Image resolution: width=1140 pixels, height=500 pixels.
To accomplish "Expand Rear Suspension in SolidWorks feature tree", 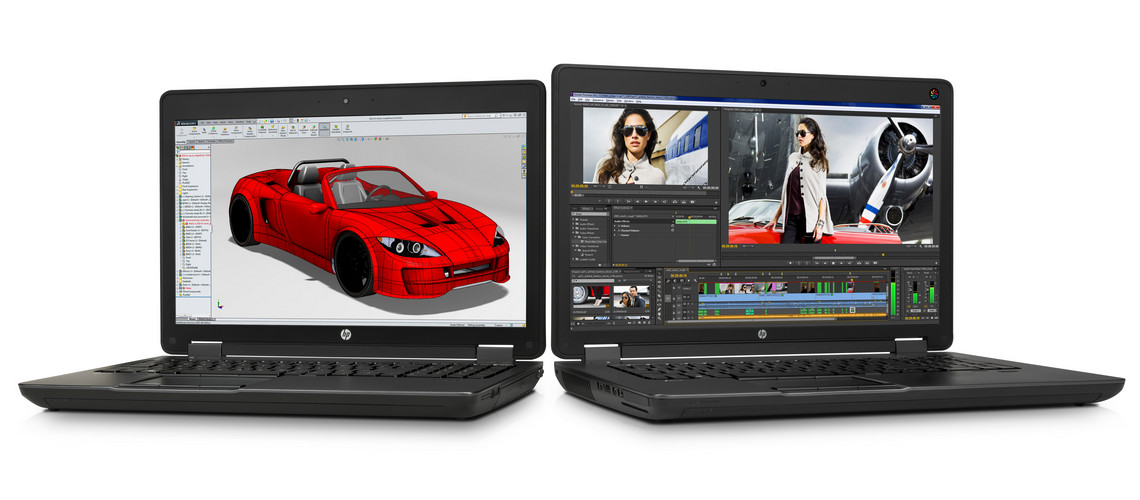I will pos(177,190).
